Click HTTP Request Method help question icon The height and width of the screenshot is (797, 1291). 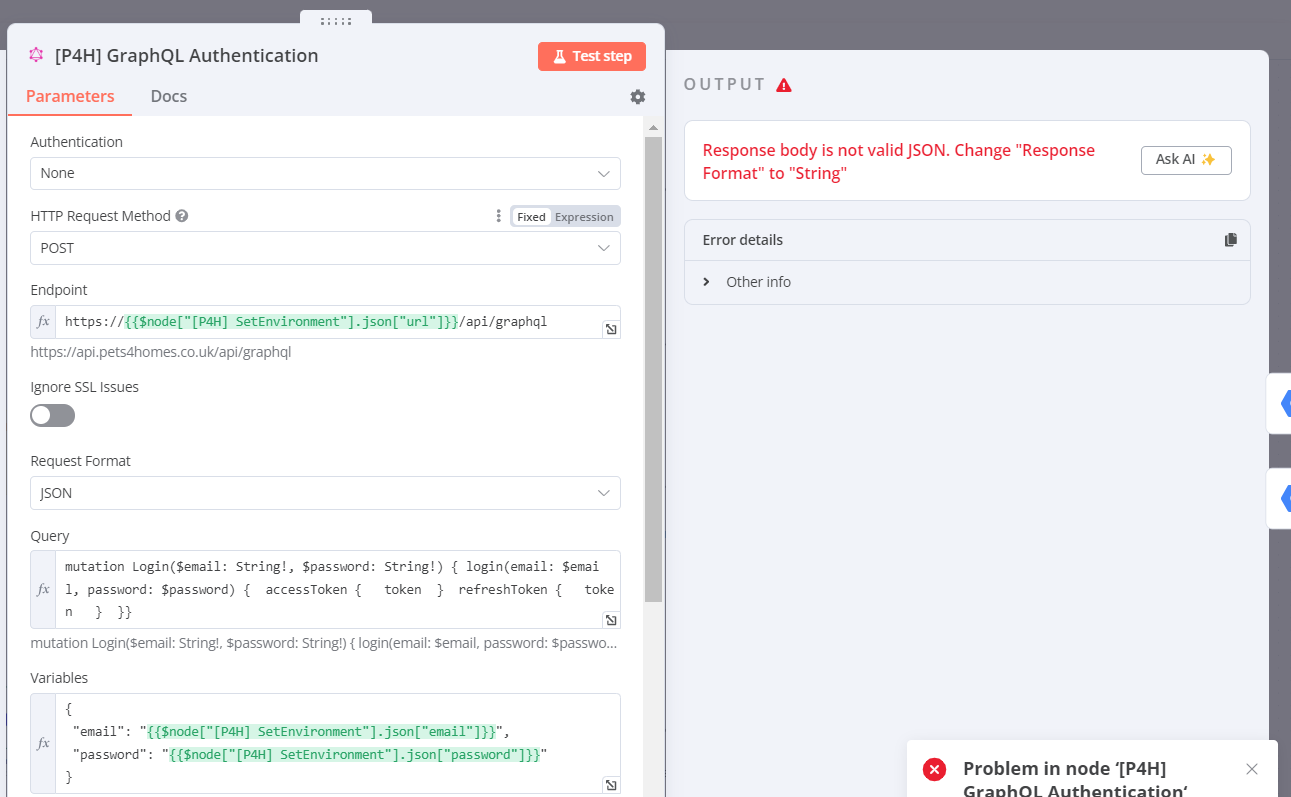click(182, 216)
